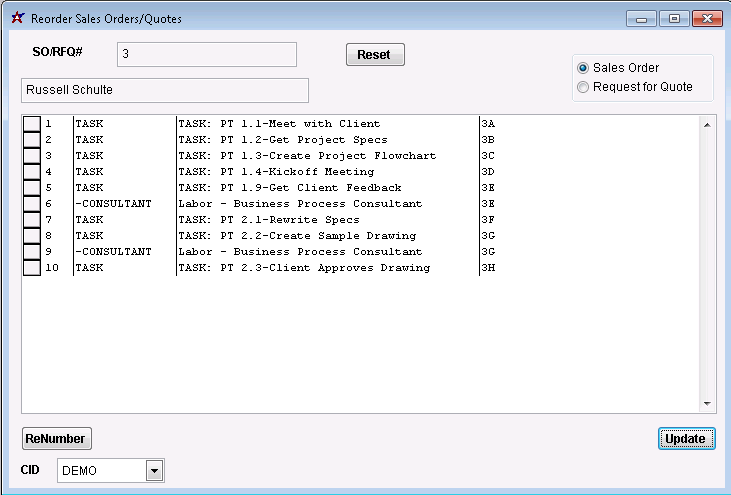Tick the checkbox next to line 6
This screenshot has width=731, height=495.
point(32,204)
